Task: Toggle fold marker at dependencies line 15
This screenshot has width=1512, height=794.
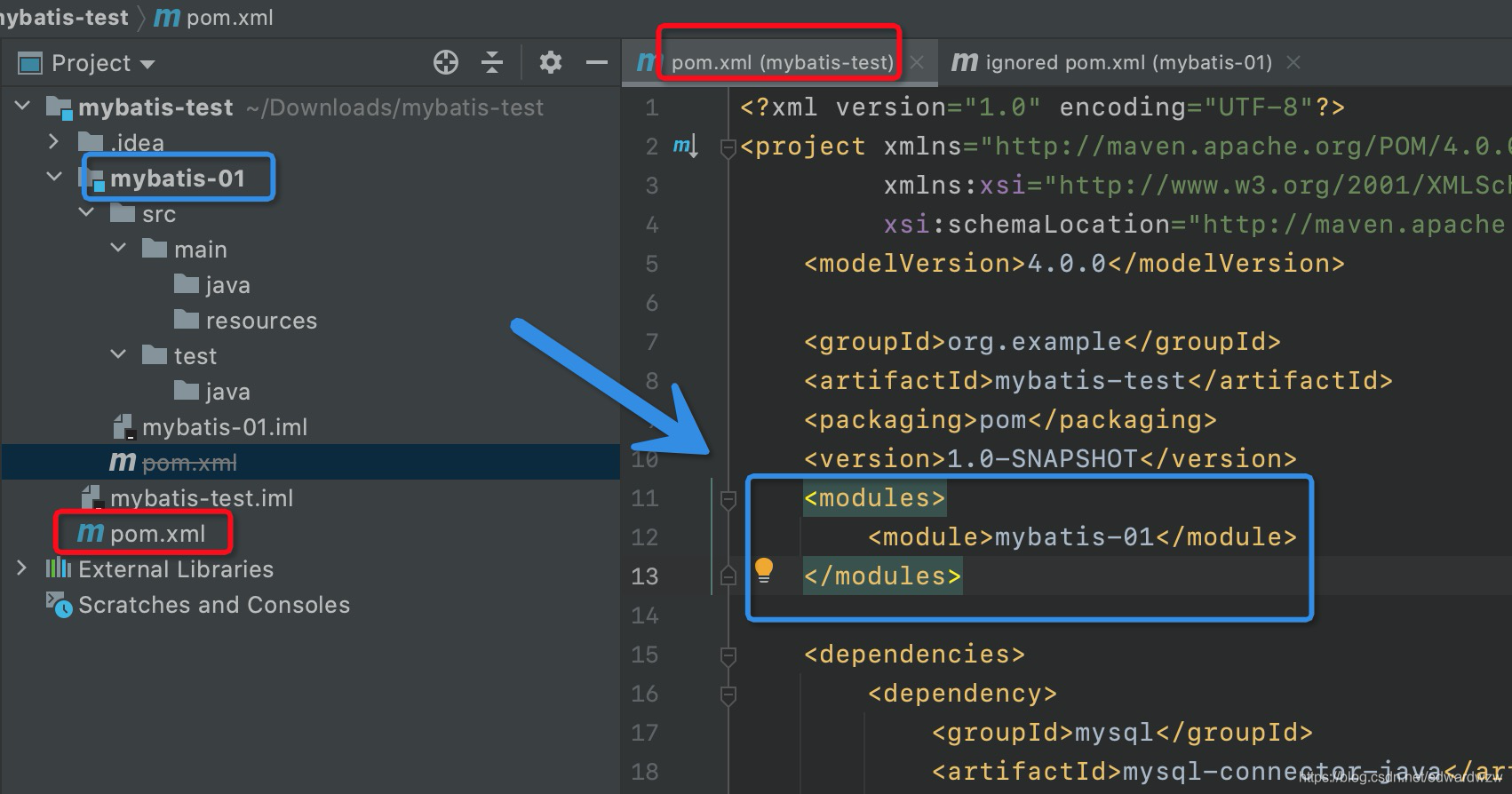Action: [x=728, y=655]
